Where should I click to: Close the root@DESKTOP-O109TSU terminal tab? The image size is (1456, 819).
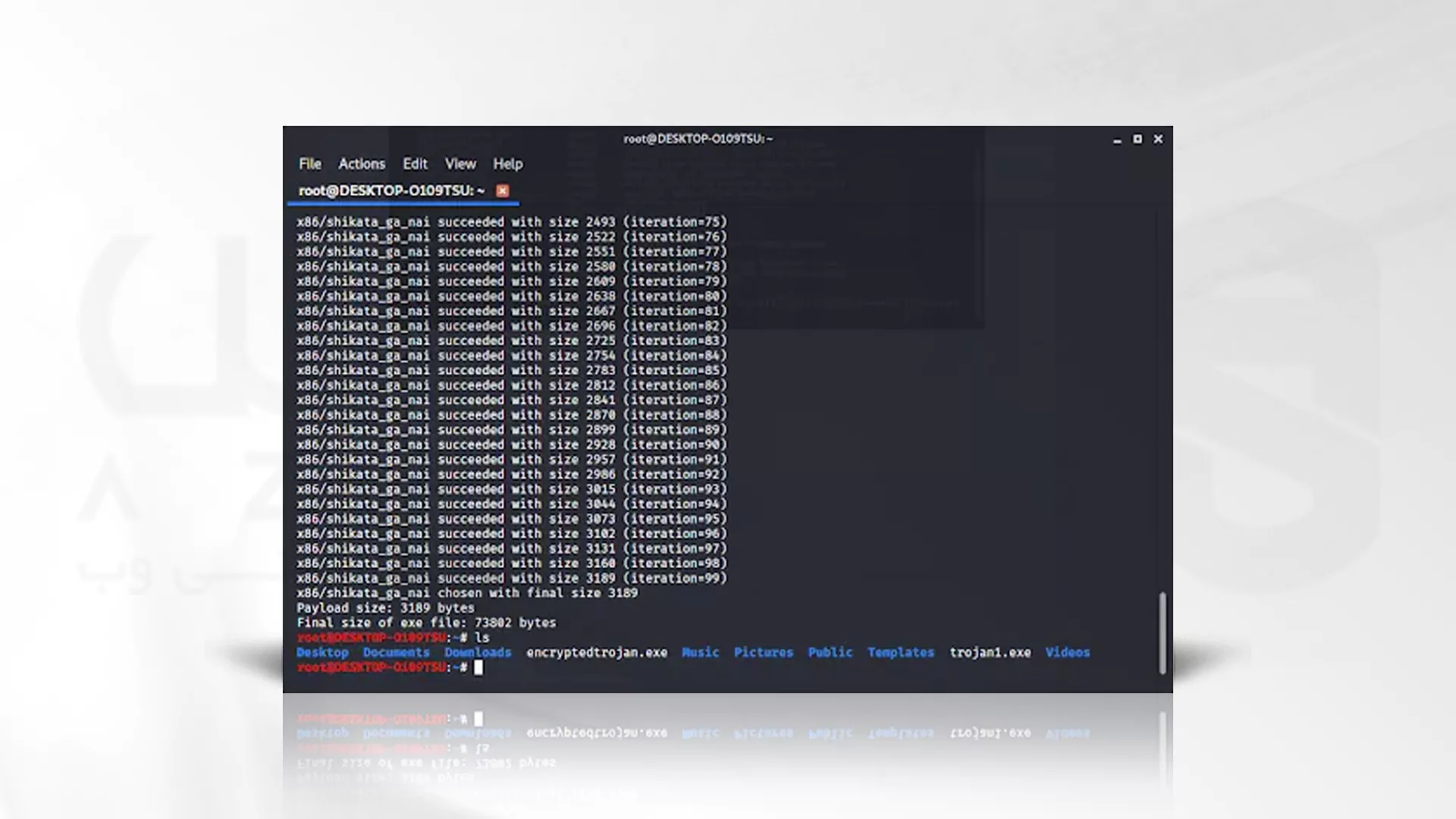pos(502,190)
